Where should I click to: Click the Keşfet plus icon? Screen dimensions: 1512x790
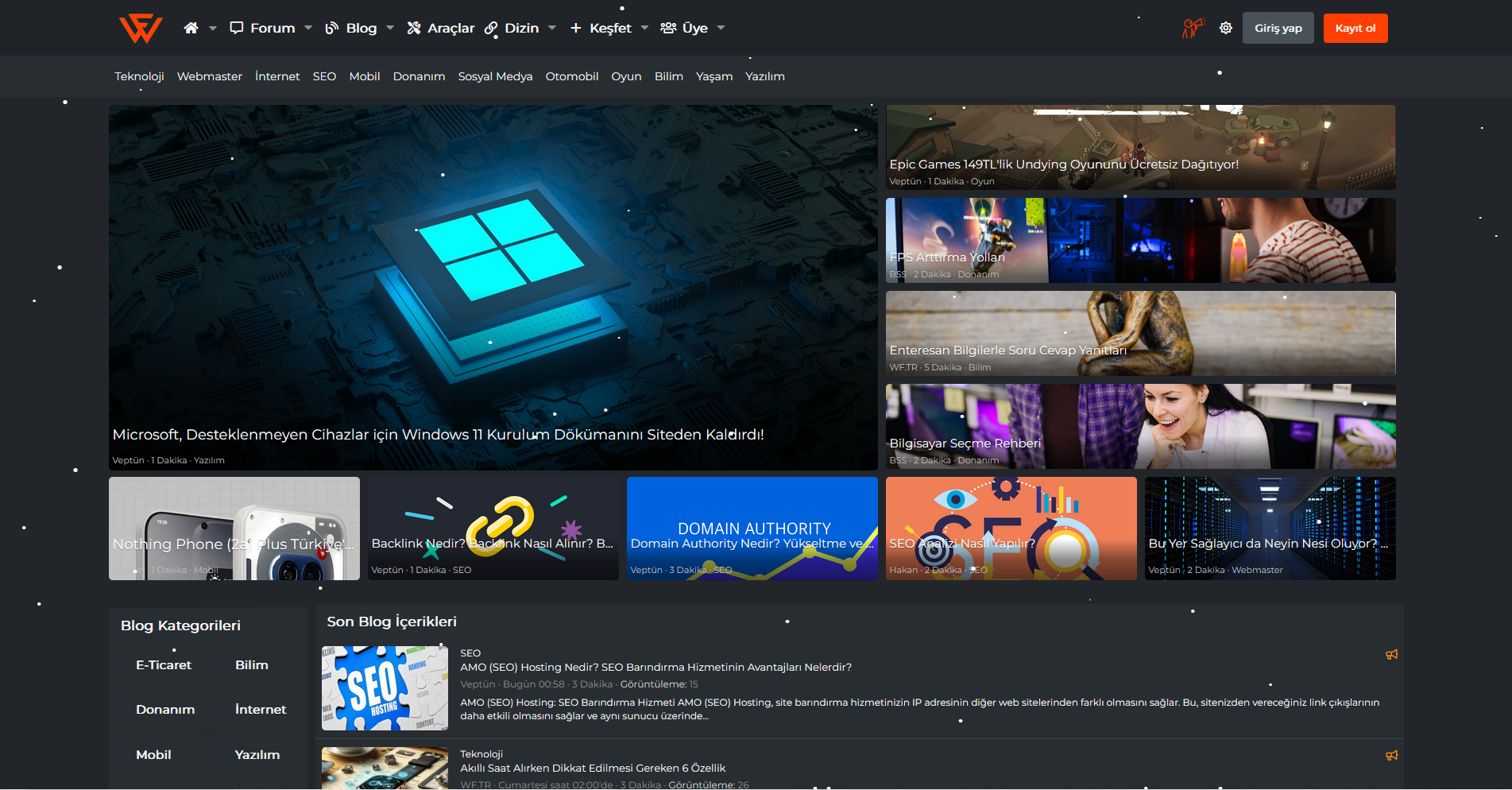pos(576,28)
